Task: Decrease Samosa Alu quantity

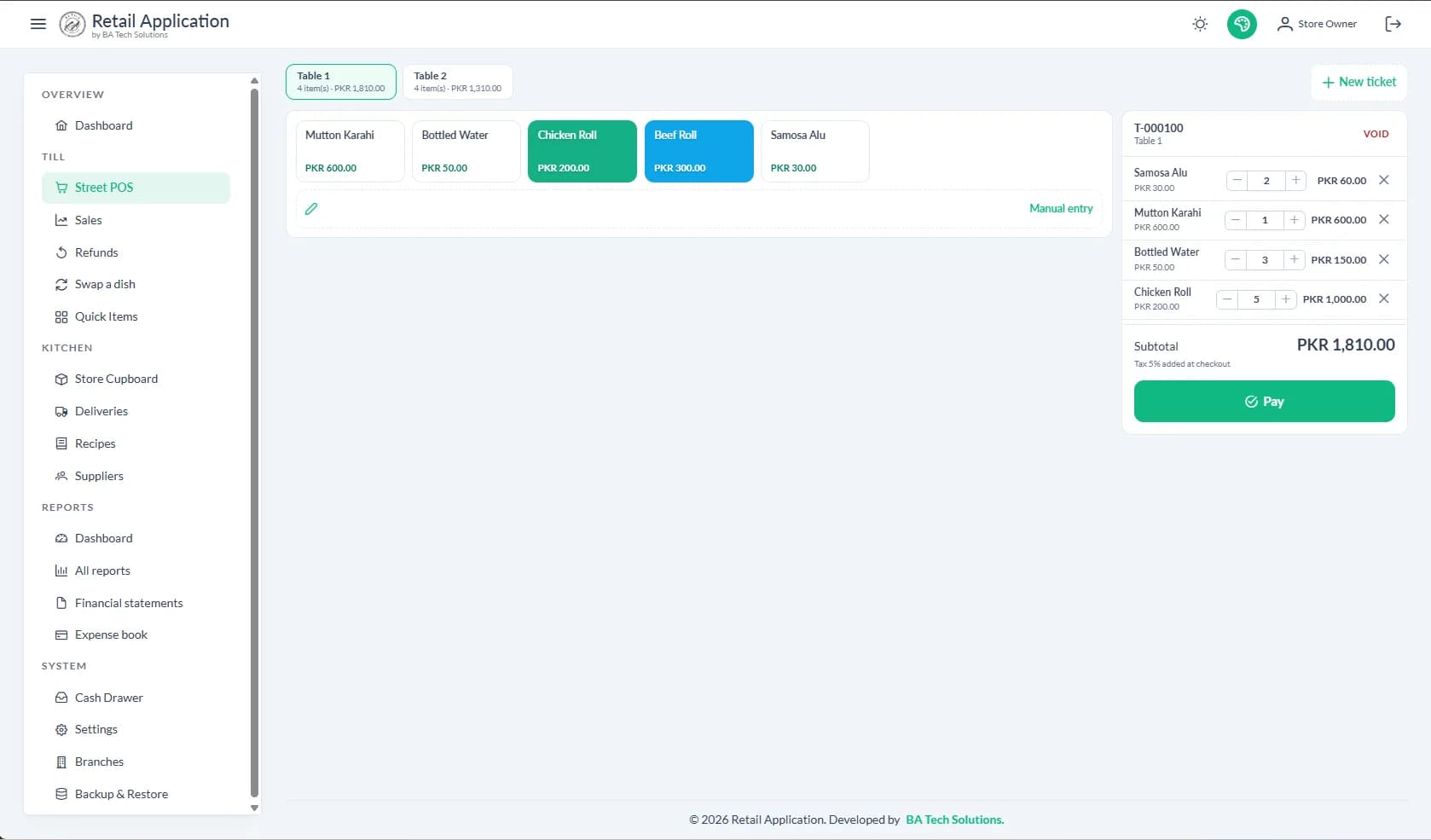Action: [1237, 180]
